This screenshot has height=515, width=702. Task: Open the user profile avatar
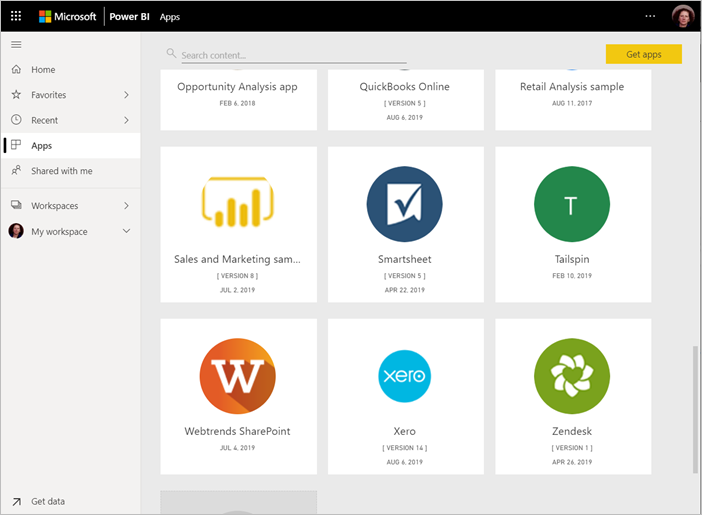(x=683, y=16)
